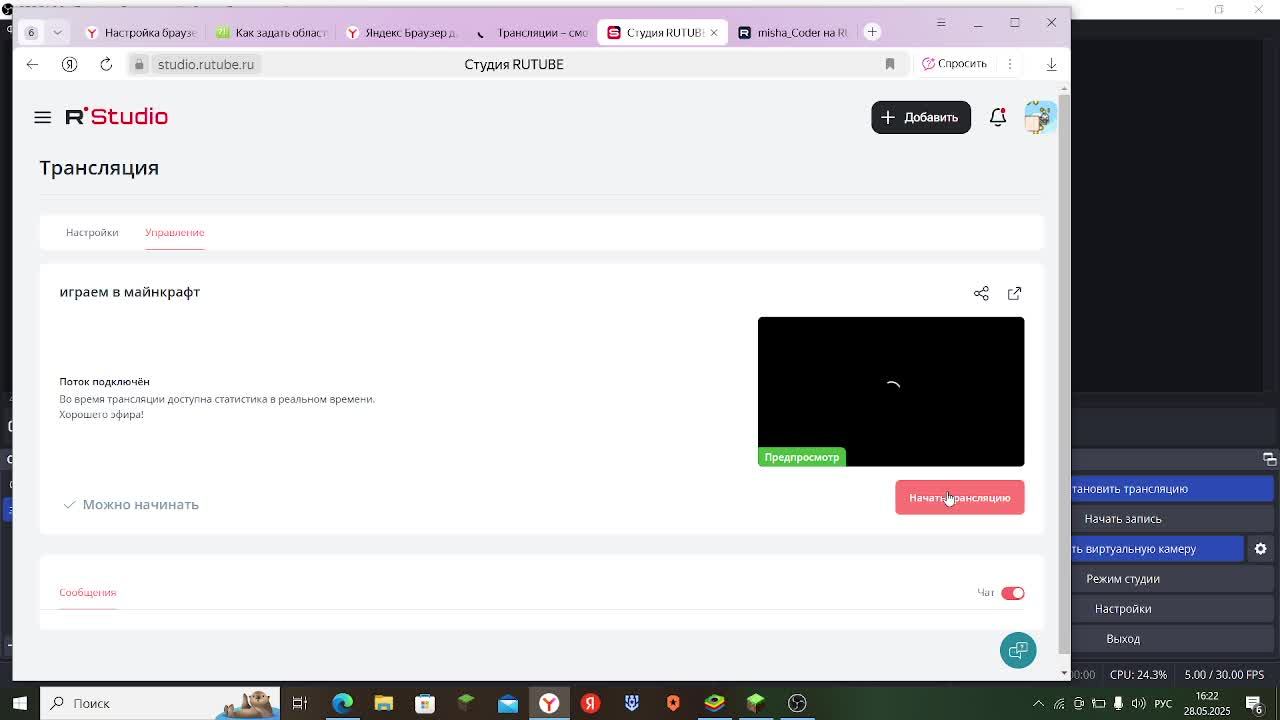
Task: Switch the РУС input language
Action: click(x=1165, y=703)
